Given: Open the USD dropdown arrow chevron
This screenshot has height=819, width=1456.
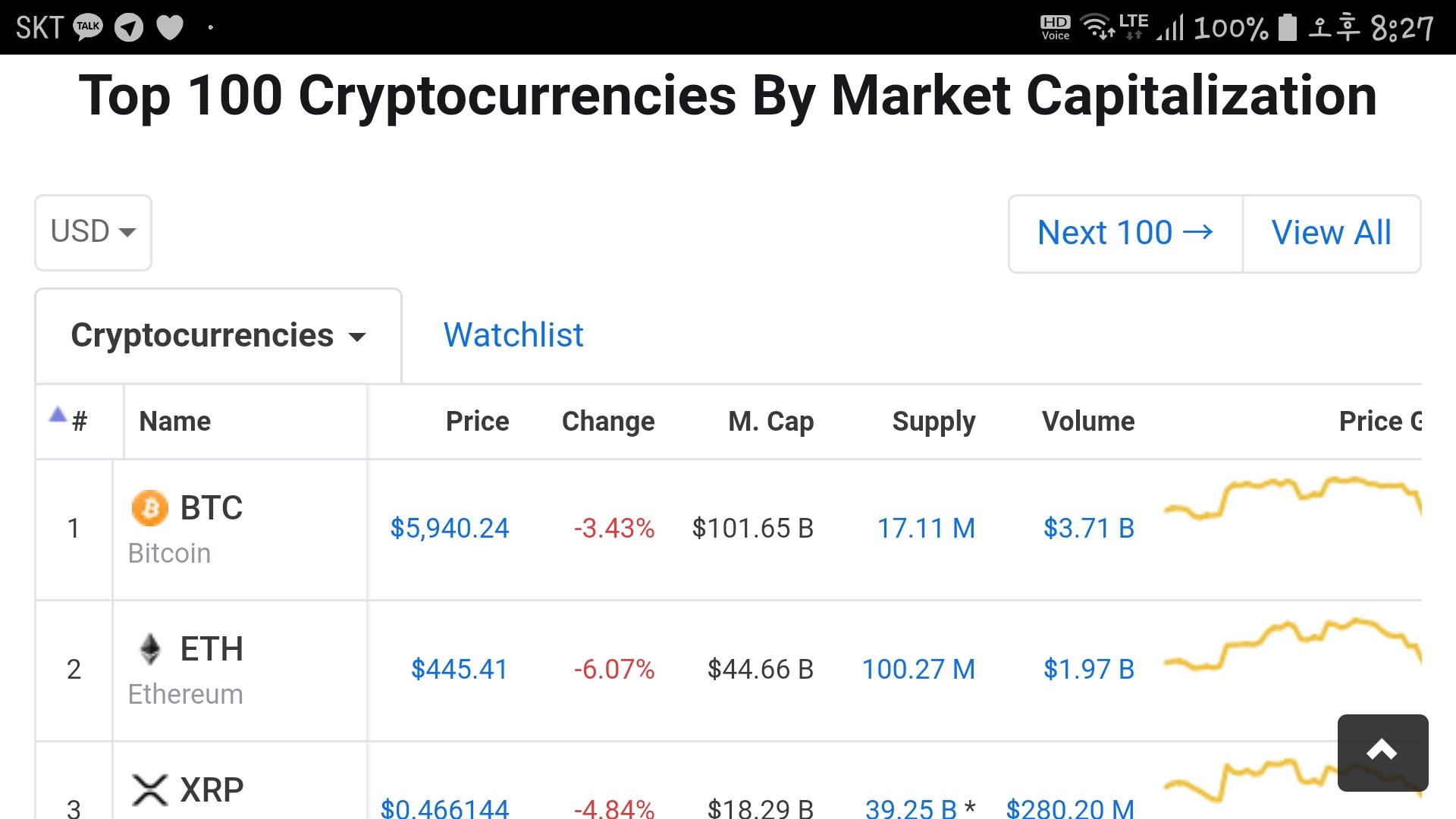Looking at the screenshot, I should 127,234.
